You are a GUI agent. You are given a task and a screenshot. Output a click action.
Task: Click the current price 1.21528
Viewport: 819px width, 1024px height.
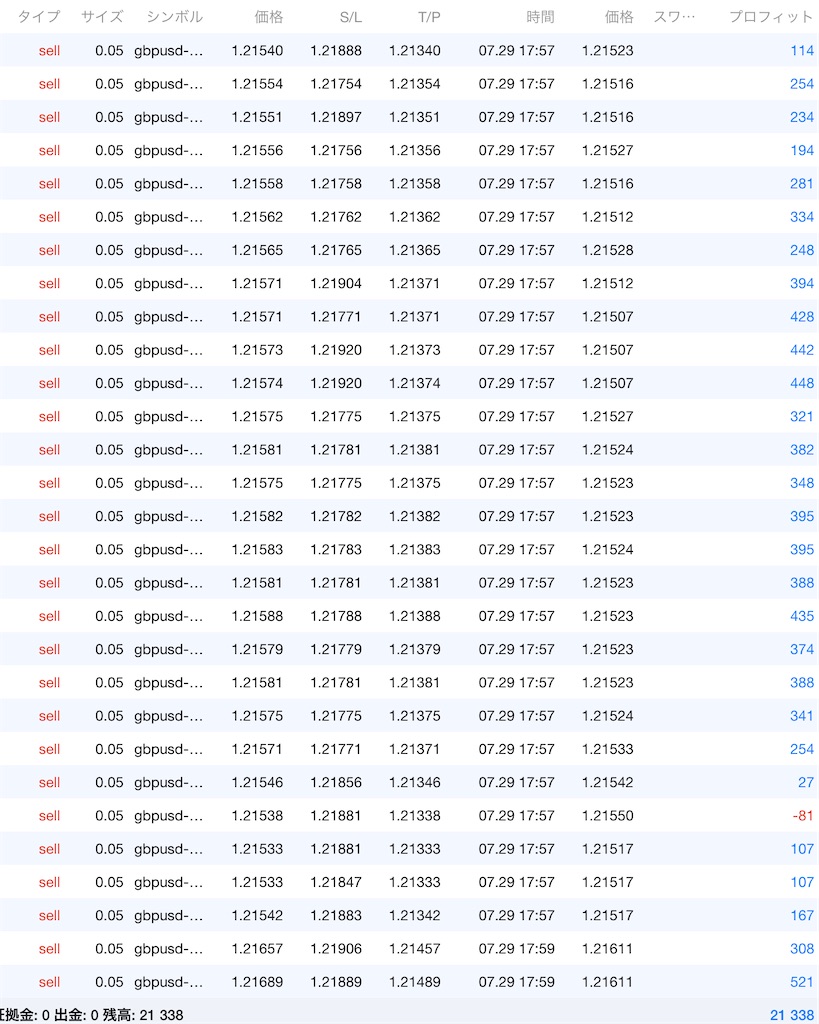[x=607, y=250]
